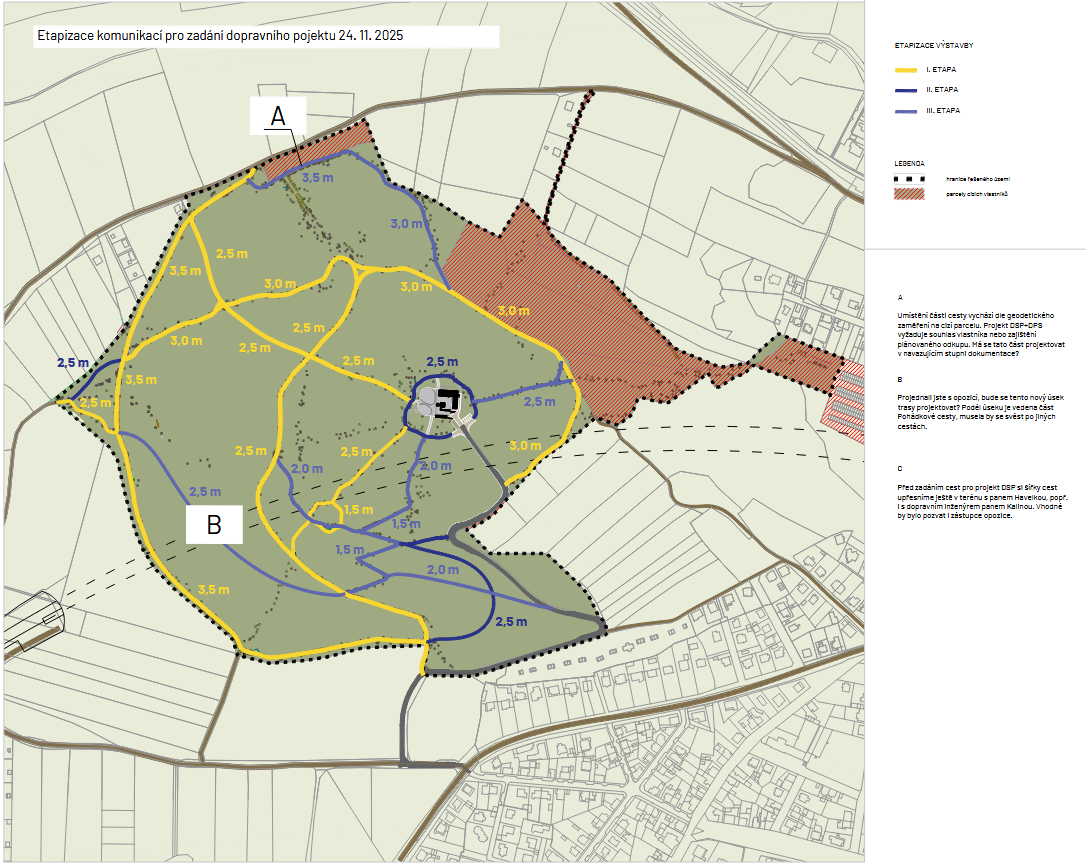
Task: Click the 'ETAPIZACE VÝSTAVBY' heading
Action: 935,46
